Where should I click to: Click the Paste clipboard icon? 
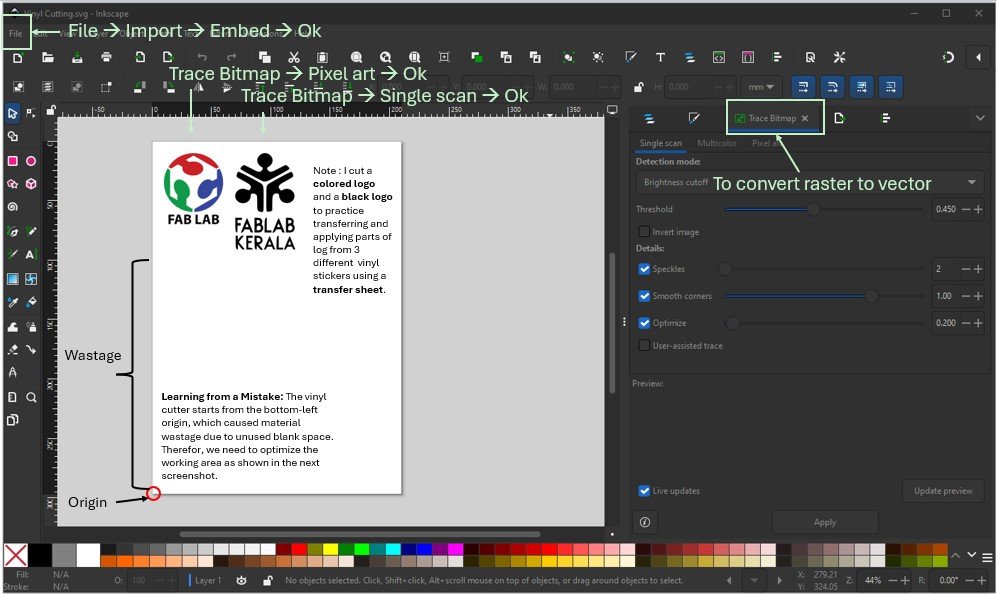coord(322,57)
